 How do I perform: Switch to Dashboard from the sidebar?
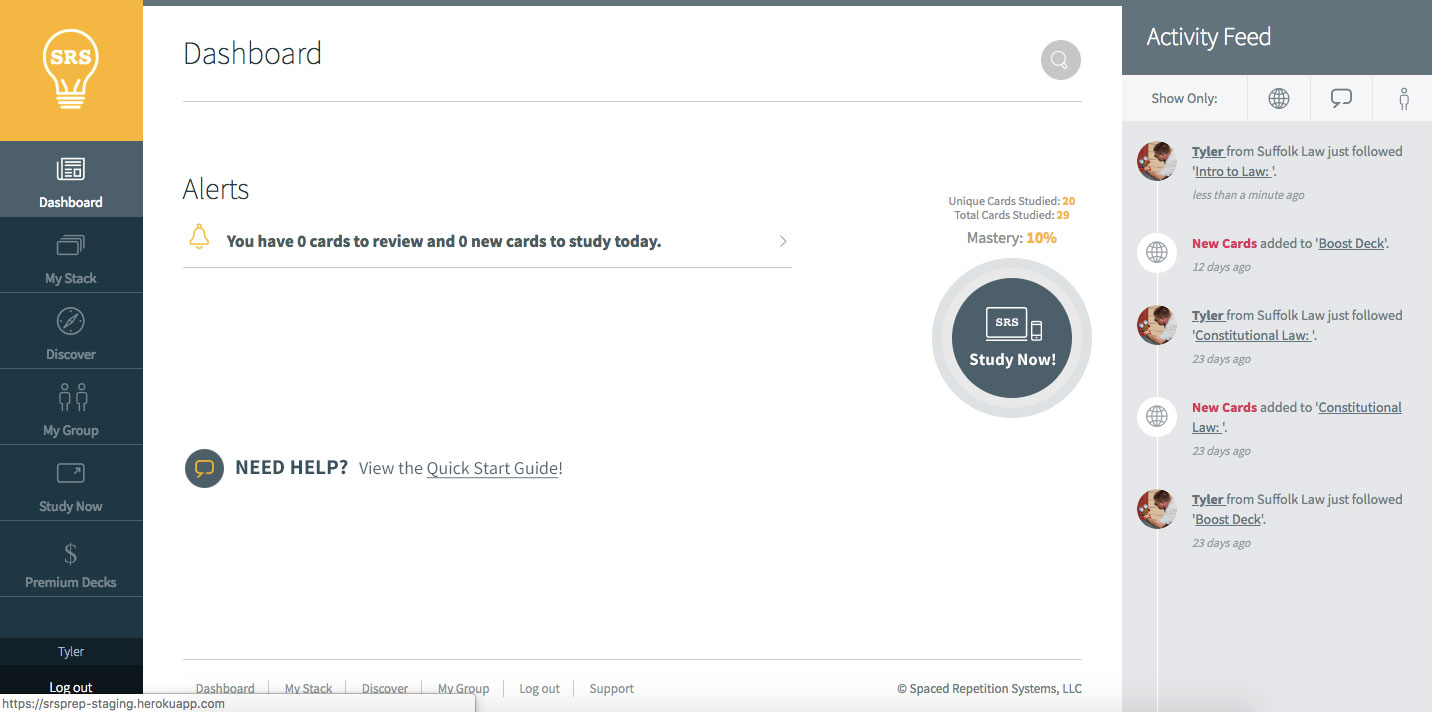point(71,179)
